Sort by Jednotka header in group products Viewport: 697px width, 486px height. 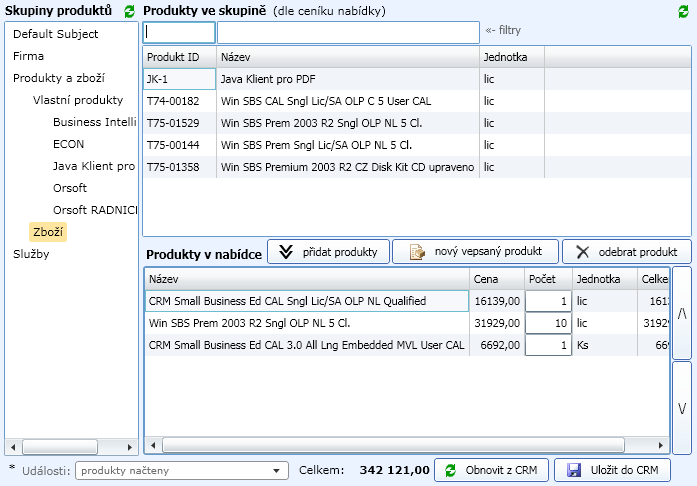pos(512,57)
